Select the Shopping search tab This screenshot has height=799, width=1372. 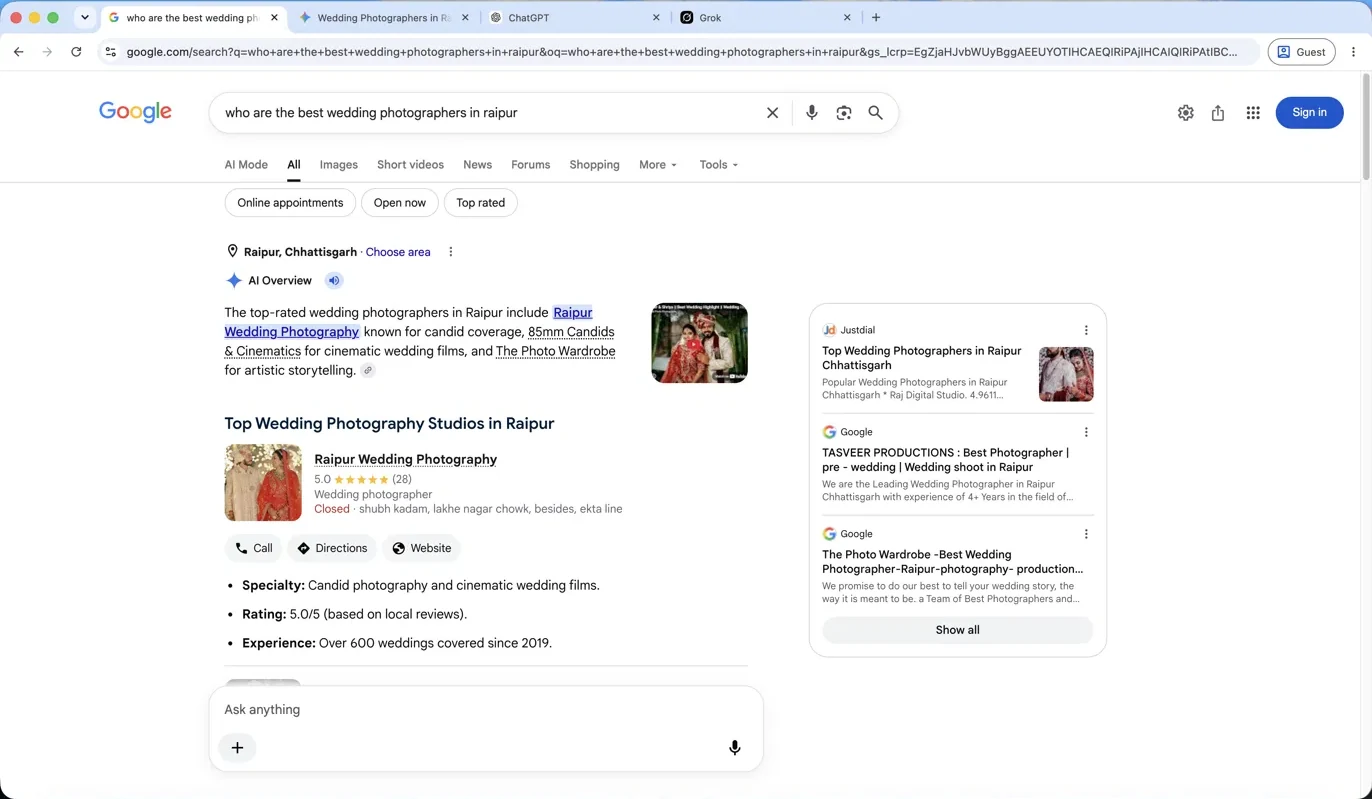point(594,165)
